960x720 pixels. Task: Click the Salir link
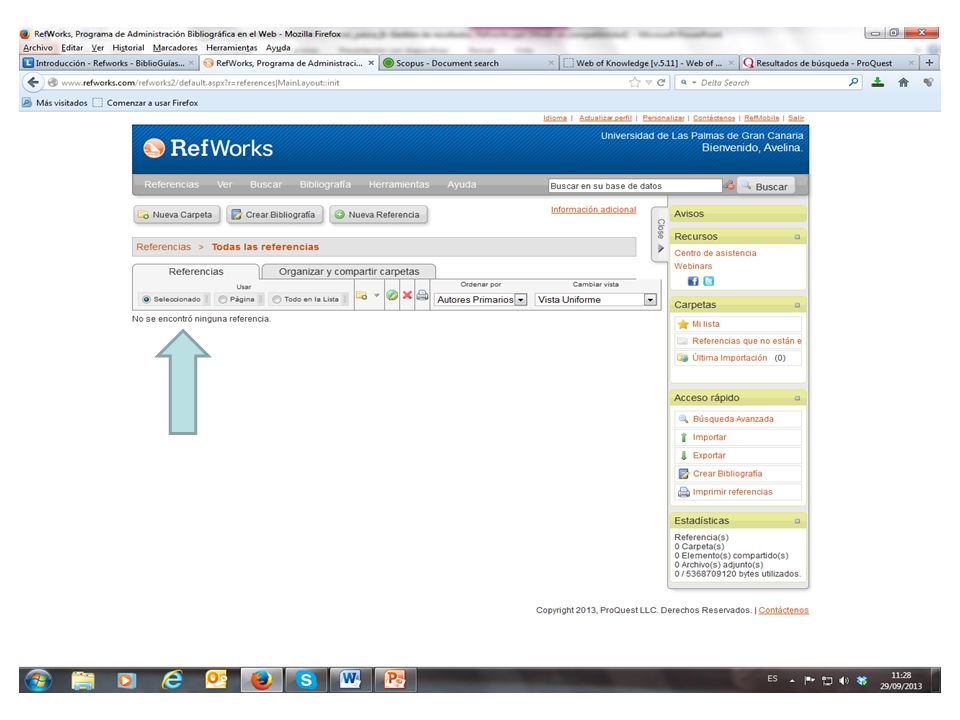(x=796, y=118)
